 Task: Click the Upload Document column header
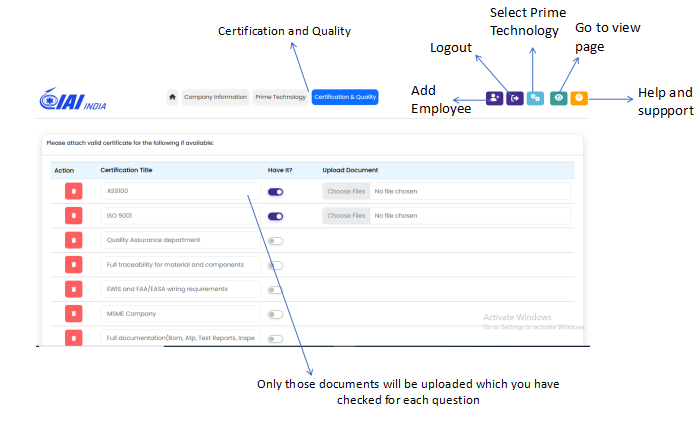tap(350, 170)
